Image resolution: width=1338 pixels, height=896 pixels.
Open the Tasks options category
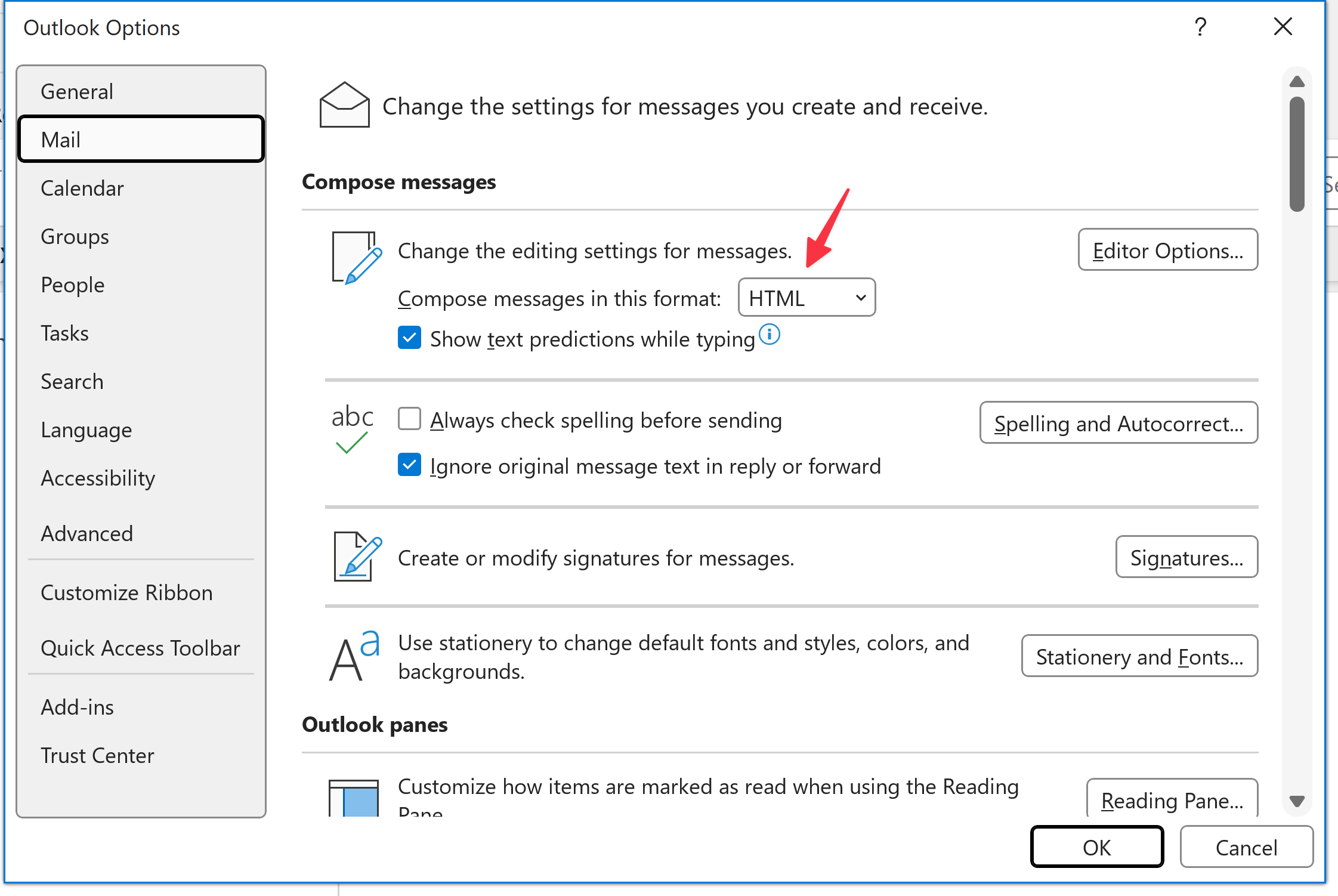[141, 333]
